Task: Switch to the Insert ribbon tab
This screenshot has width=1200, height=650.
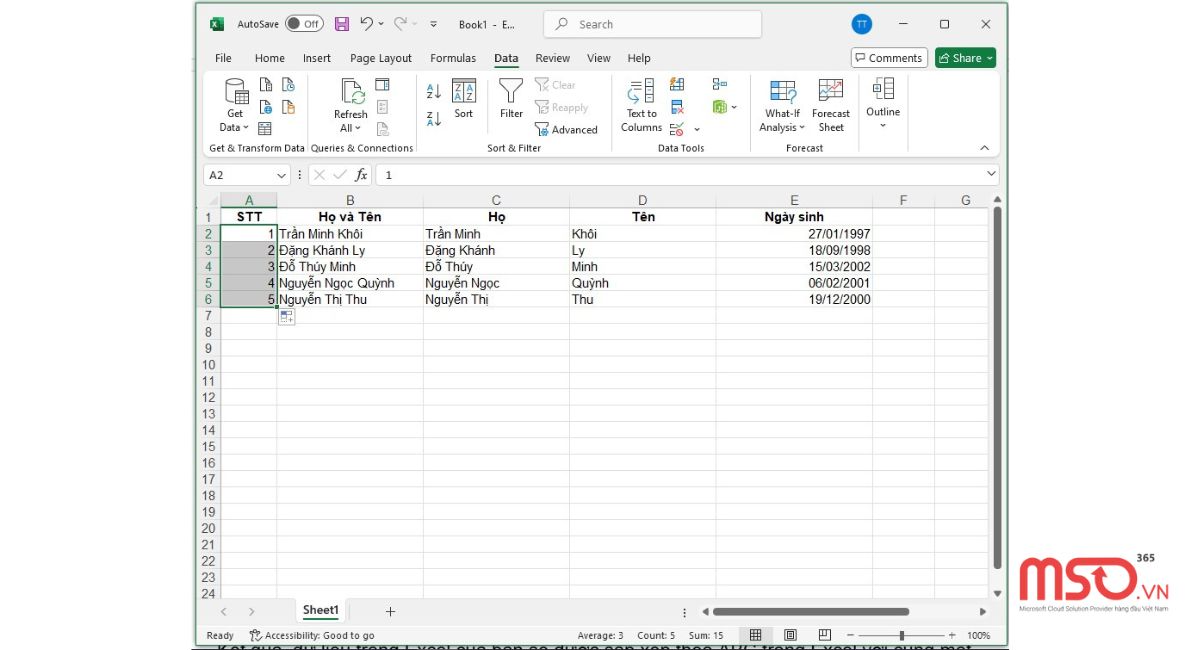Action: click(317, 58)
